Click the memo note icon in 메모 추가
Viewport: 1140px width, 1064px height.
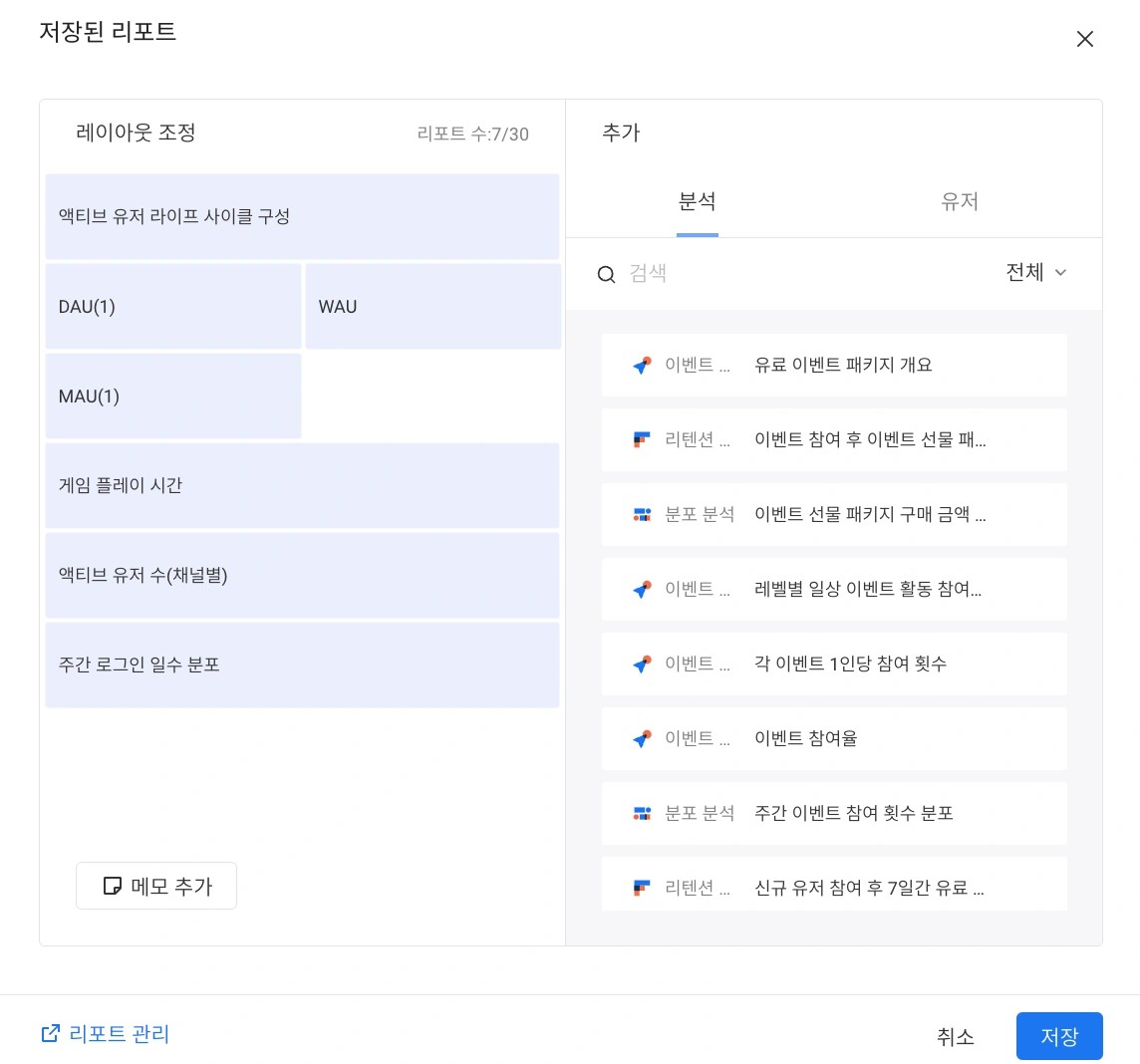[x=112, y=886]
